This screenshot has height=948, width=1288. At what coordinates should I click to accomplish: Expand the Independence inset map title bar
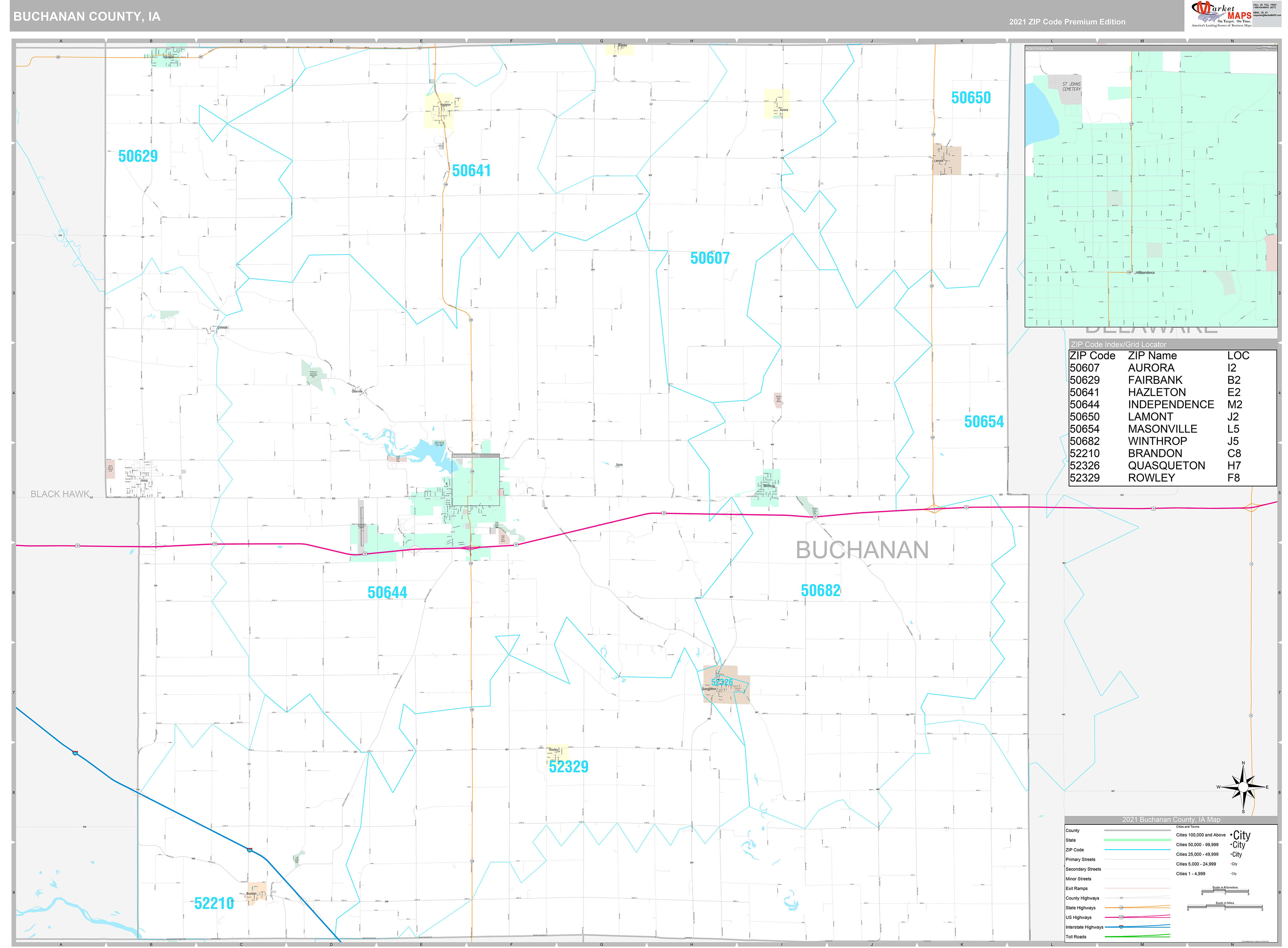point(1040,49)
